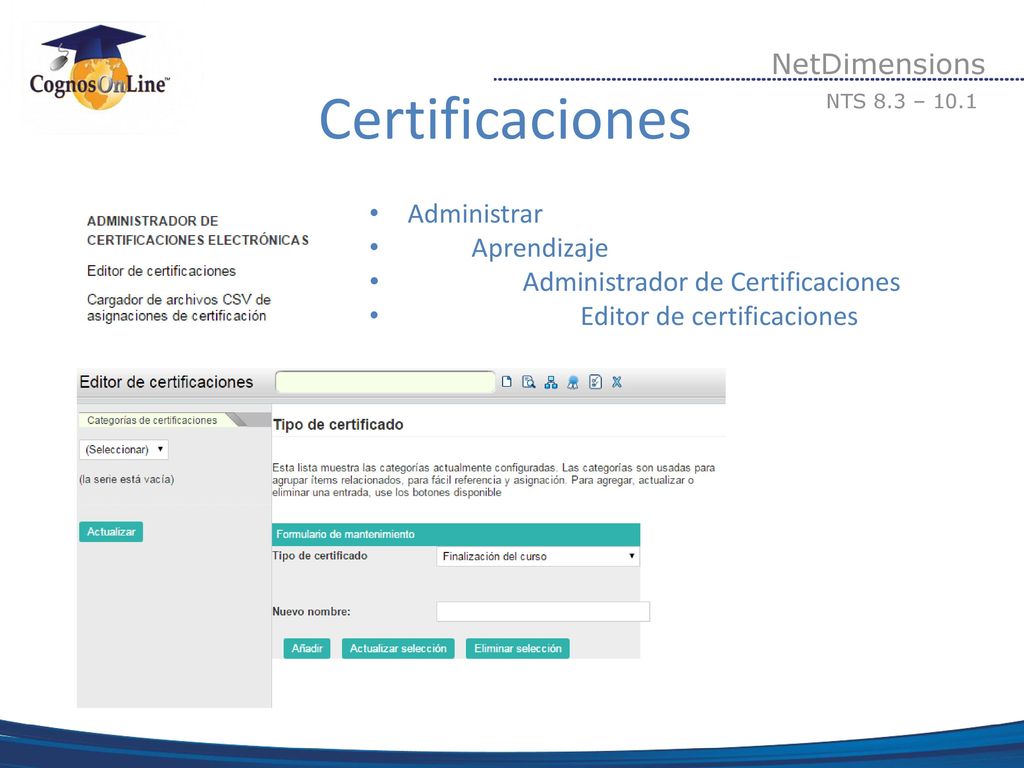
Task: Switch to Categorías de certificaciones tab
Action: [152, 420]
